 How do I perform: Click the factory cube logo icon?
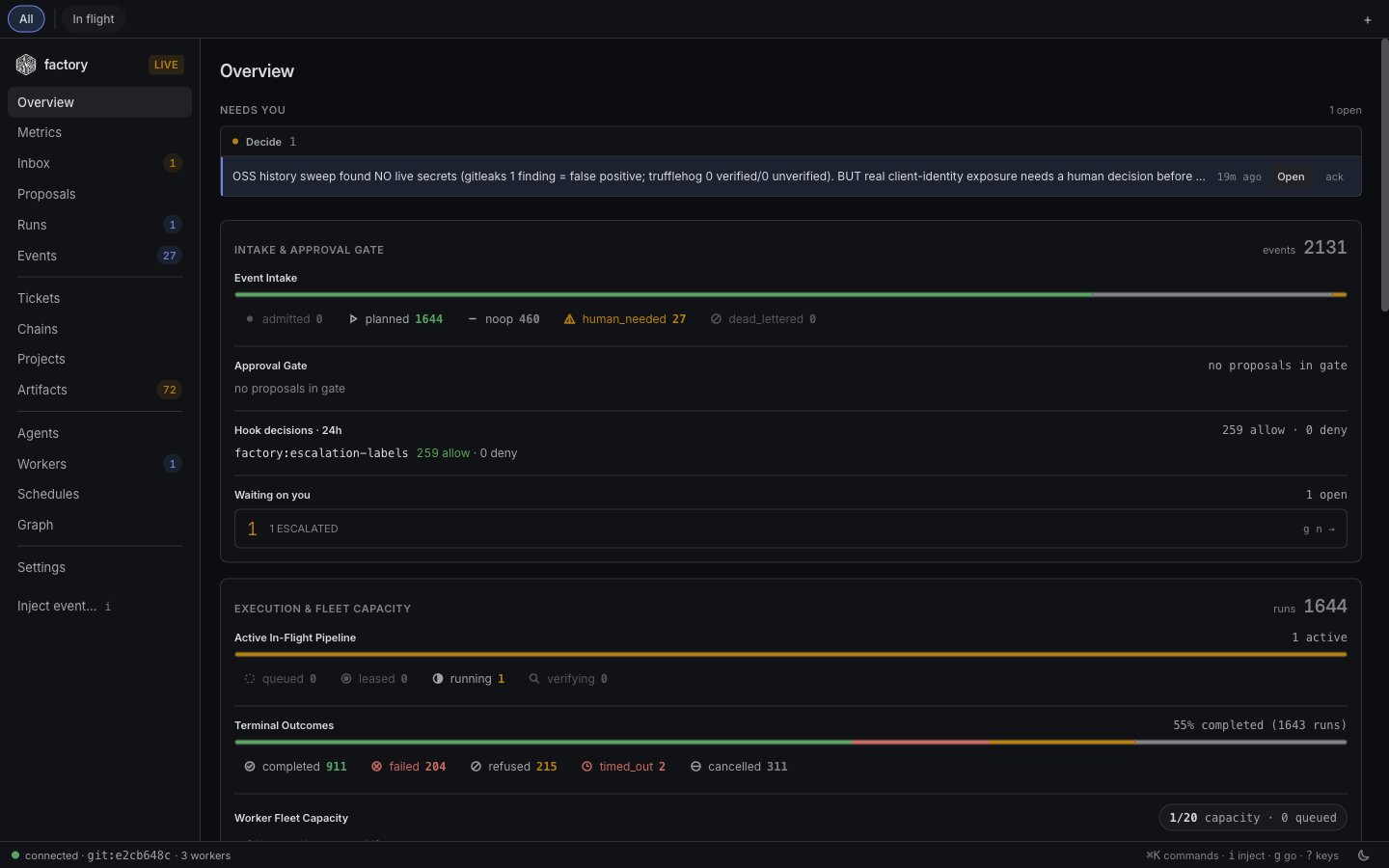(x=26, y=65)
